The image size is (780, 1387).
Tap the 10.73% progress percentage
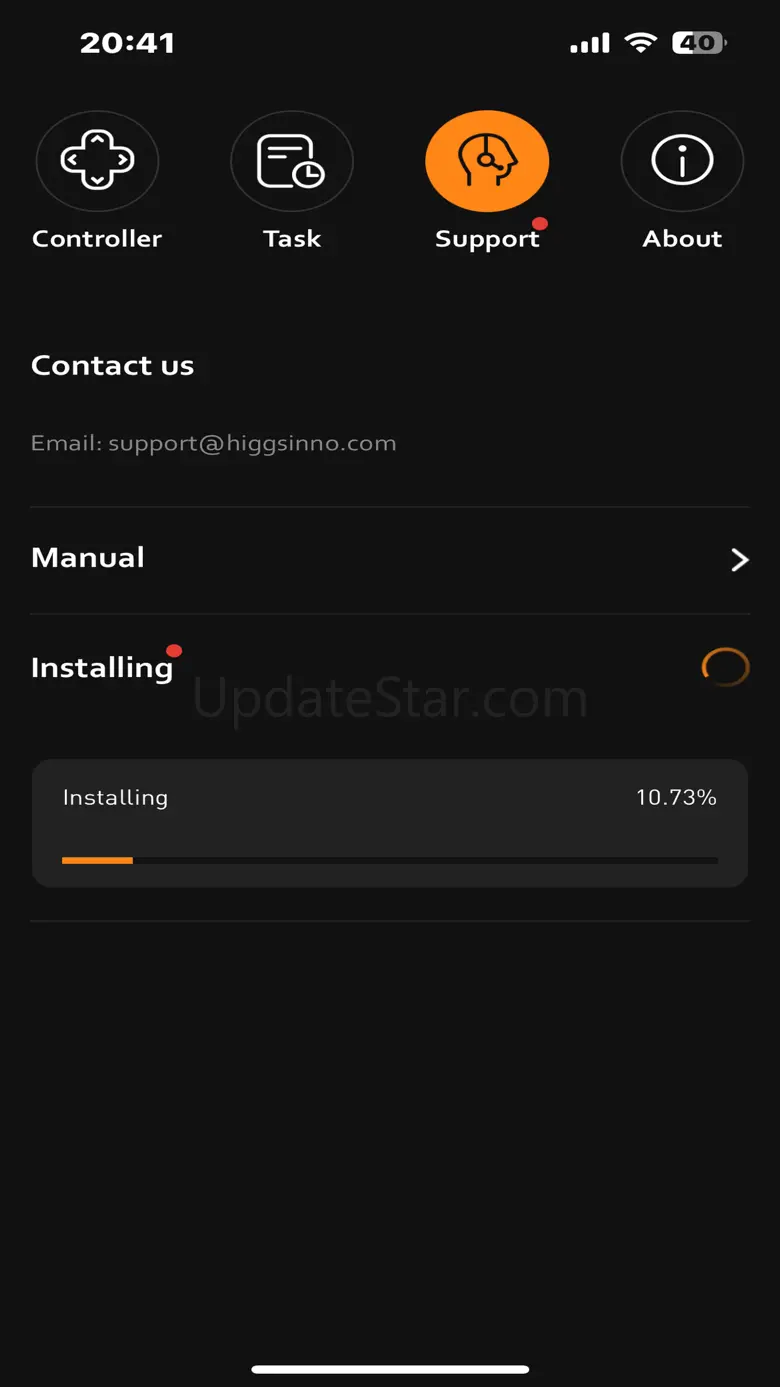[676, 797]
